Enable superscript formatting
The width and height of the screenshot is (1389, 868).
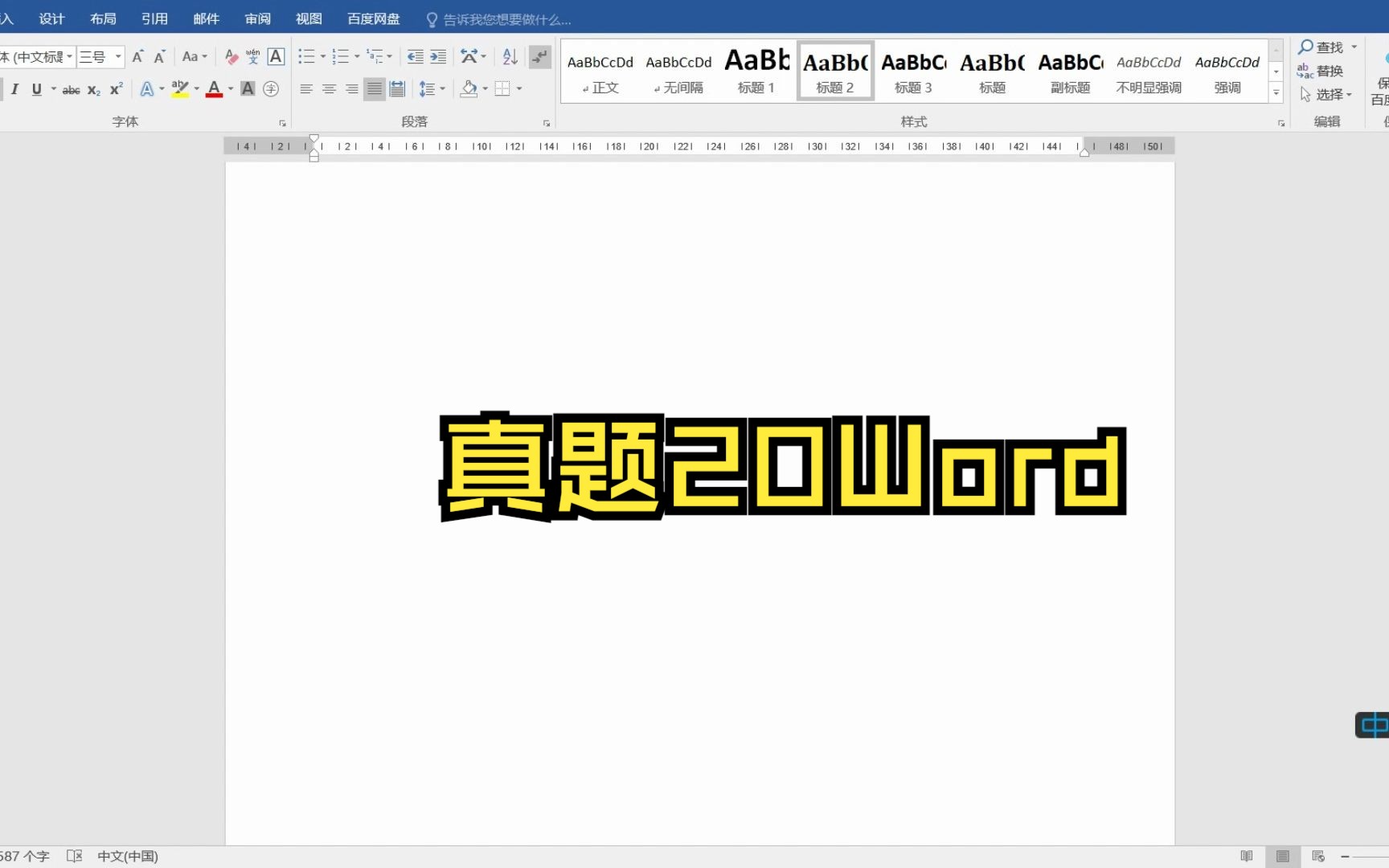[114, 89]
